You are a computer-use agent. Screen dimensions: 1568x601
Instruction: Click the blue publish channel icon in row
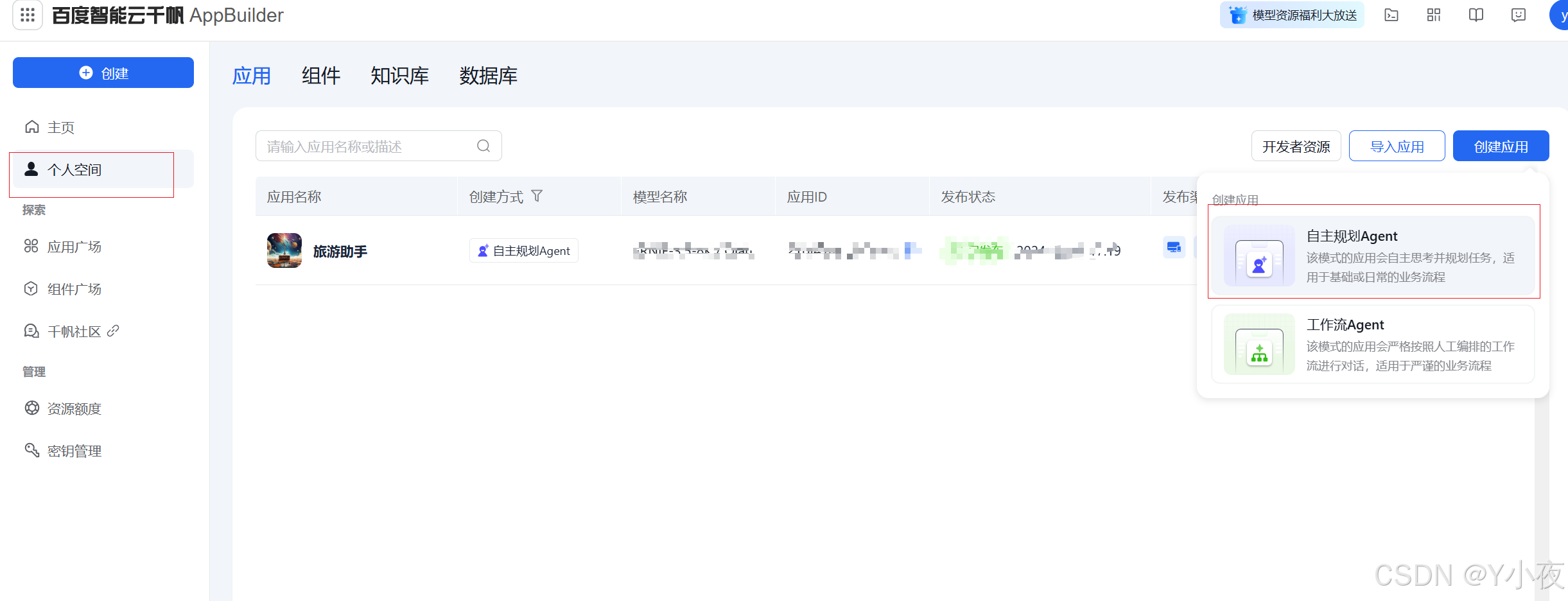click(x=1174, y=247)
